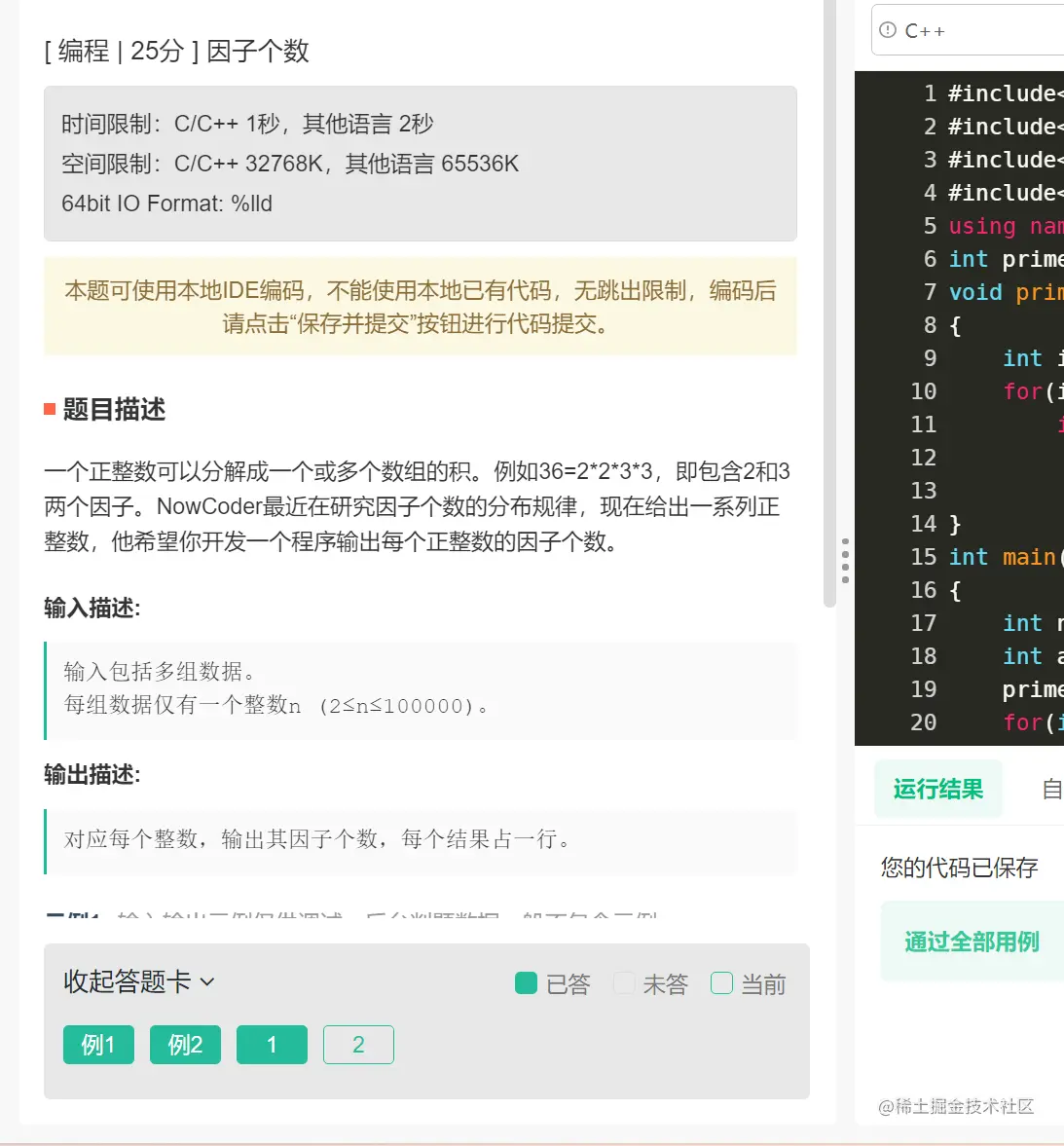This screenshot has width=1064, height=1146.
Task: Click the problem title 因子个数
Action: (x=258, y=52)
